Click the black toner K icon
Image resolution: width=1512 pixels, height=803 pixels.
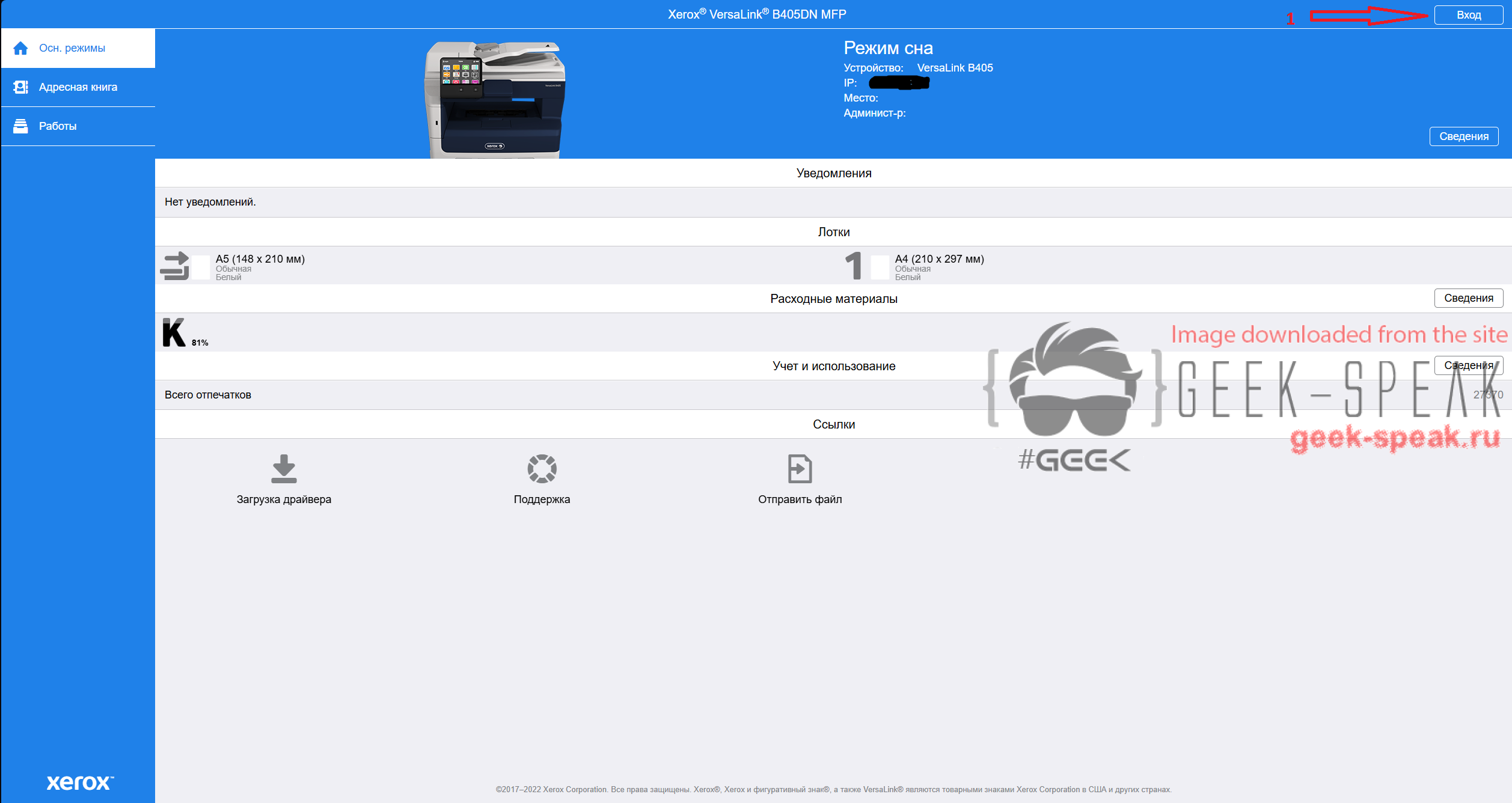point(174,332)
